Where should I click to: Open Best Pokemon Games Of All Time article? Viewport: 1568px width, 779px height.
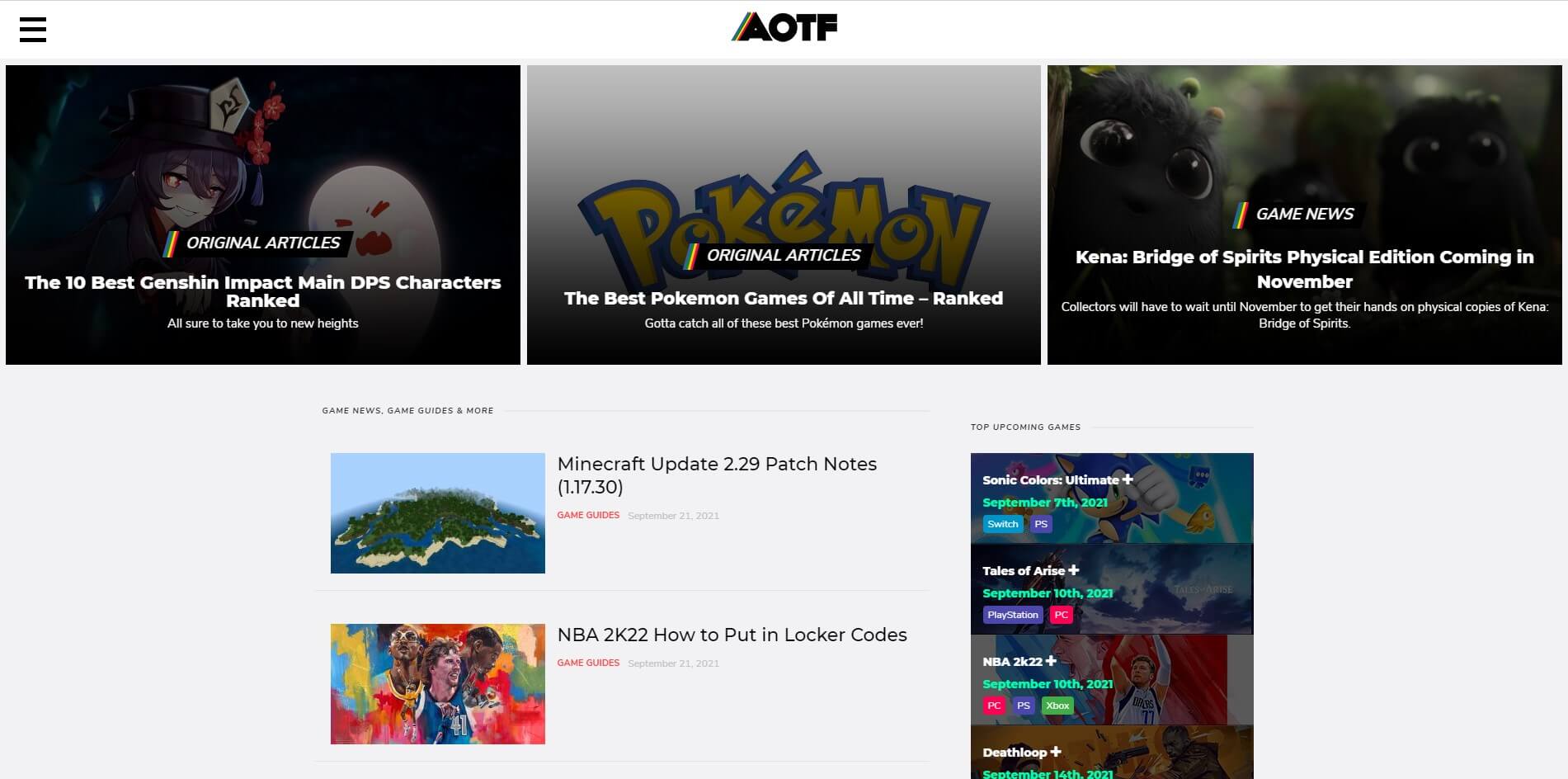click(x=784, y=298)
